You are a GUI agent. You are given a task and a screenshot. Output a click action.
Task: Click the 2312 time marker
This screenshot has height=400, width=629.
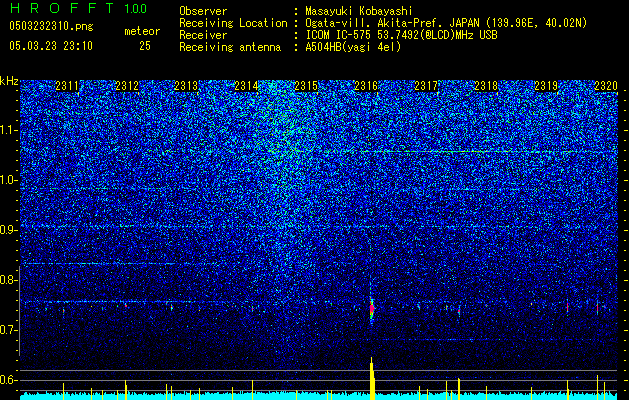pos(127,86)
